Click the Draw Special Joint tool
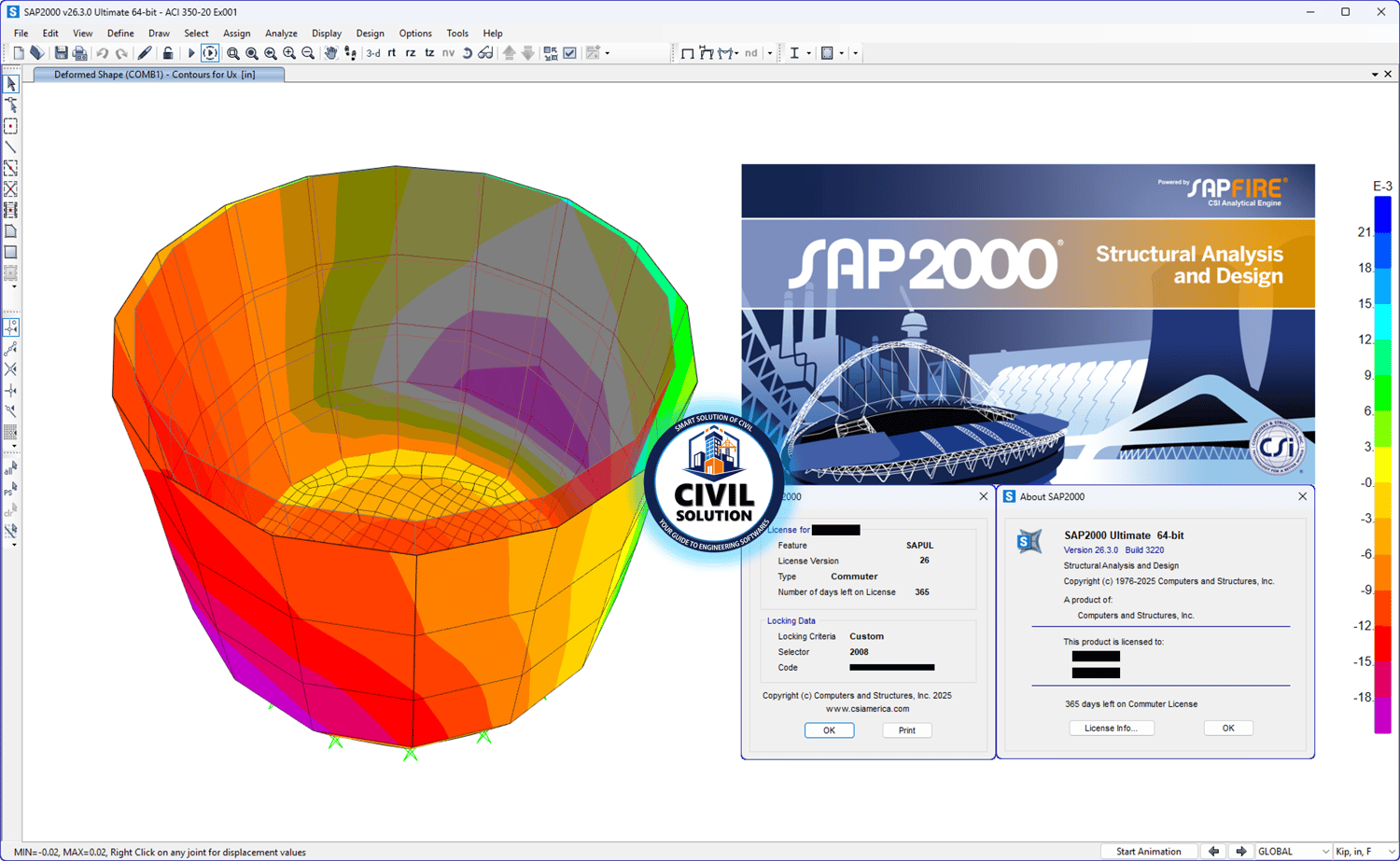This screenshot has height=861, width=1400. (x=11, y=126)
